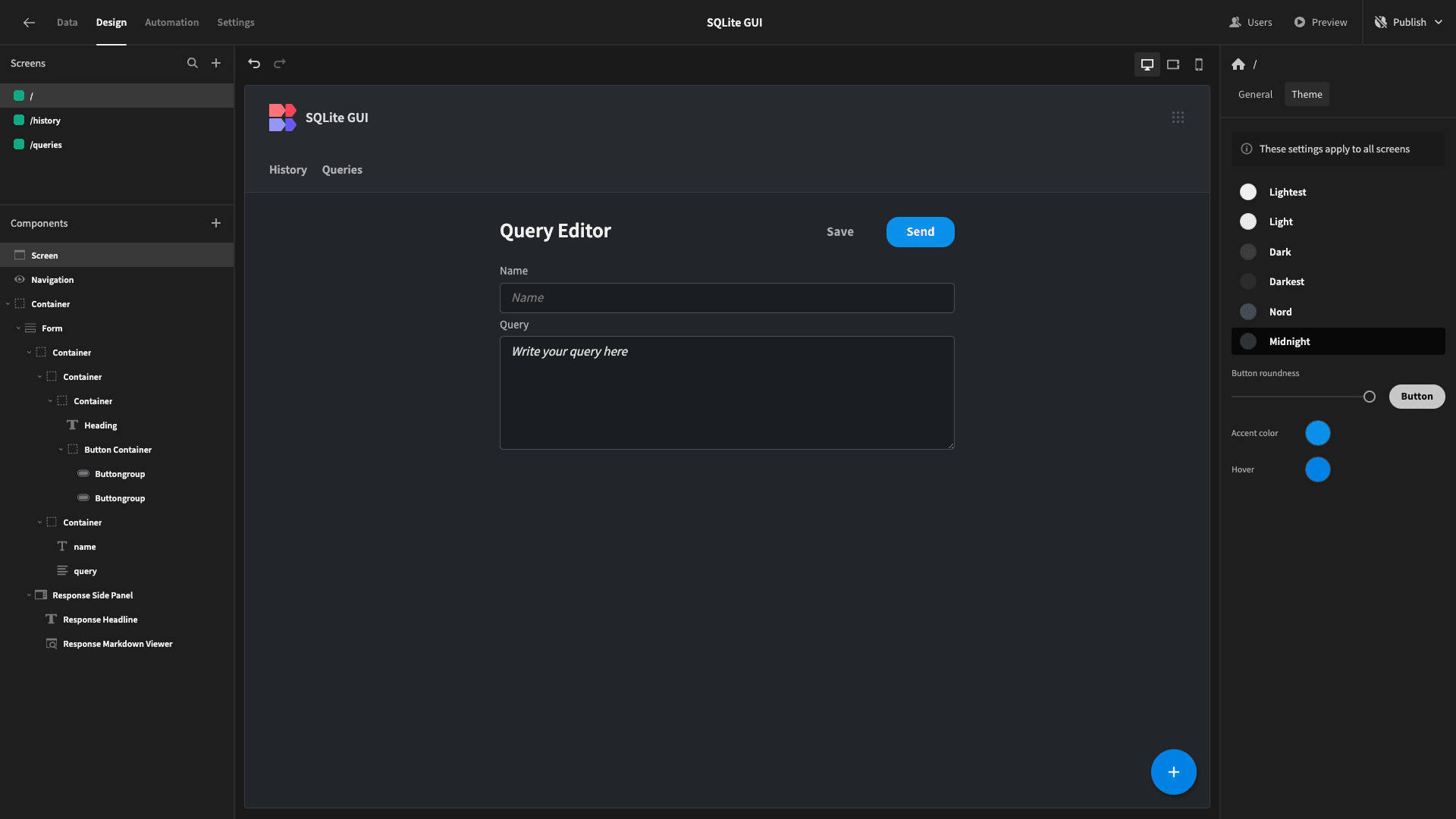Click the SQLite GUI logo in preview
The width and height of the screenshot is (1456, 819).
coord(282,118)
